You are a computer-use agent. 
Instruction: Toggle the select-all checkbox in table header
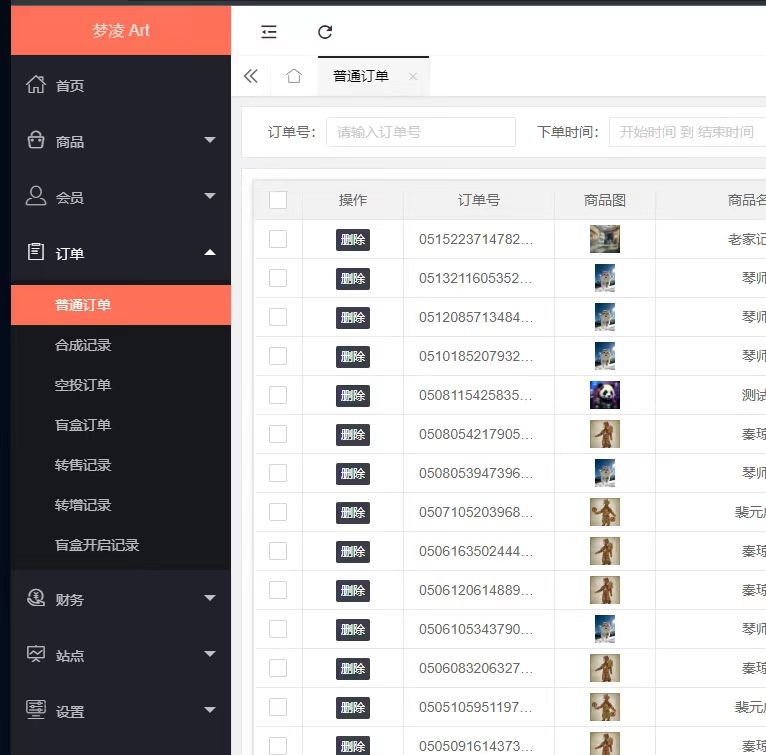tap(278, 200)
